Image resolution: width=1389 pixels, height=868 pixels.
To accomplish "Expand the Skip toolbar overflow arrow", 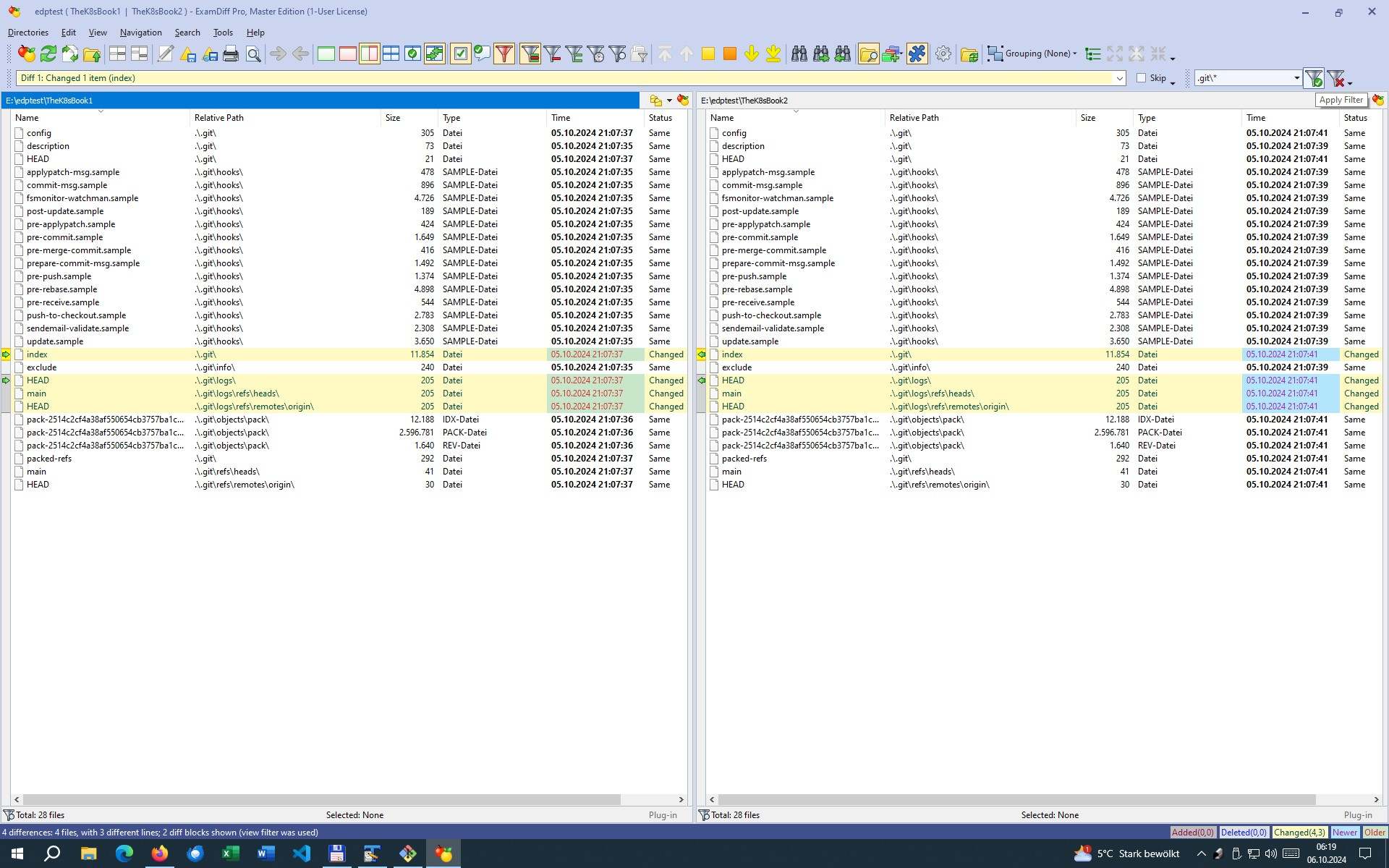I will (1173, 82).
